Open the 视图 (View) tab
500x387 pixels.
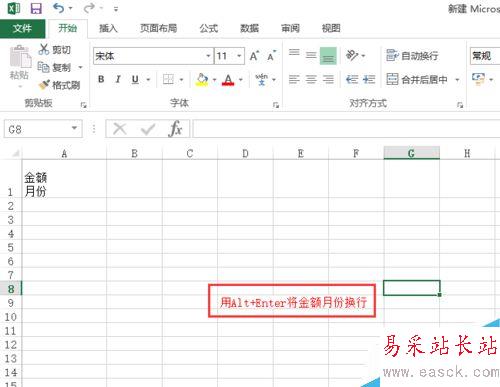[x=331, y=28]
